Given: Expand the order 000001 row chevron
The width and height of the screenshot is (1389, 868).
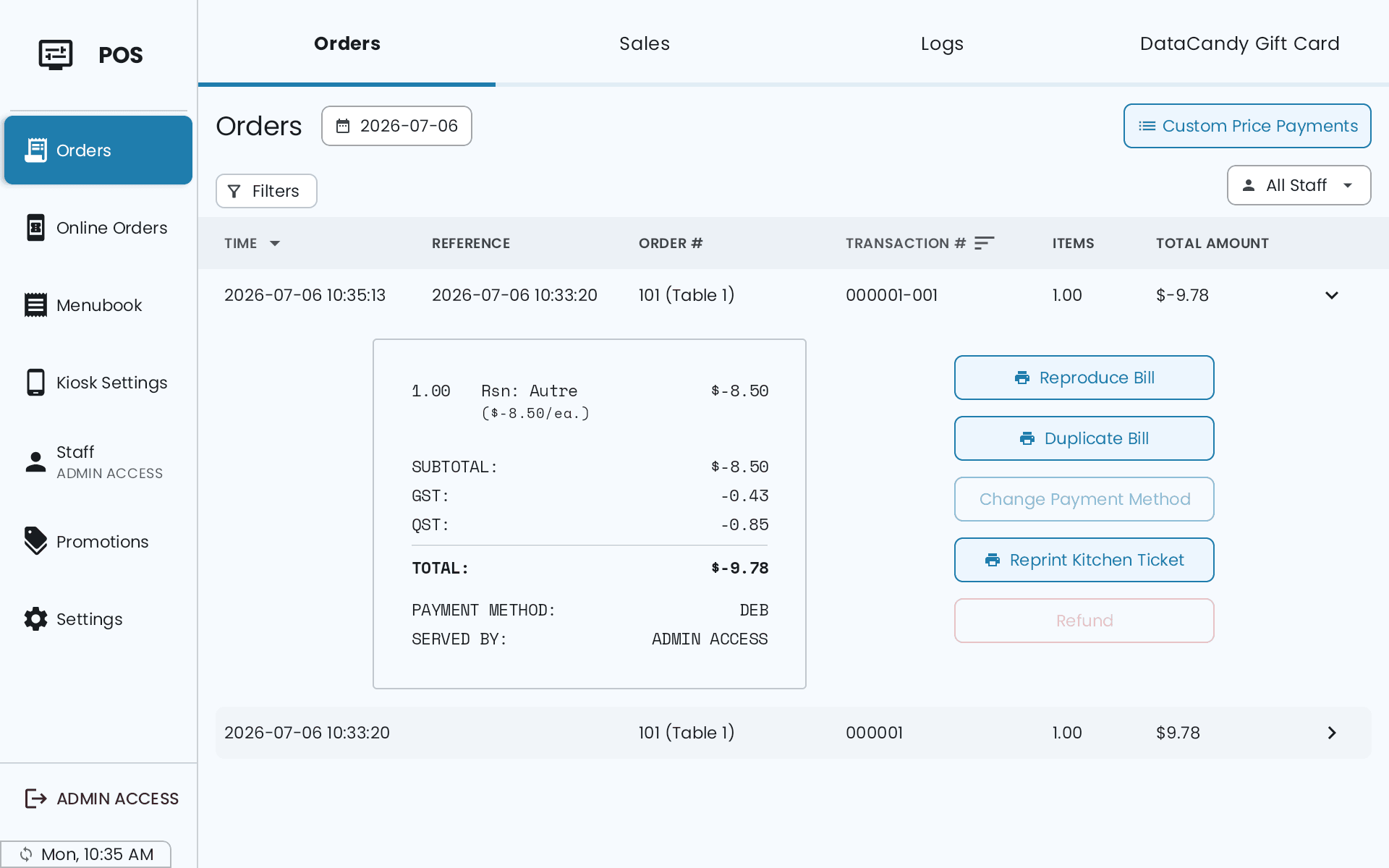Looking at the screenshot, I should 1332,733.
